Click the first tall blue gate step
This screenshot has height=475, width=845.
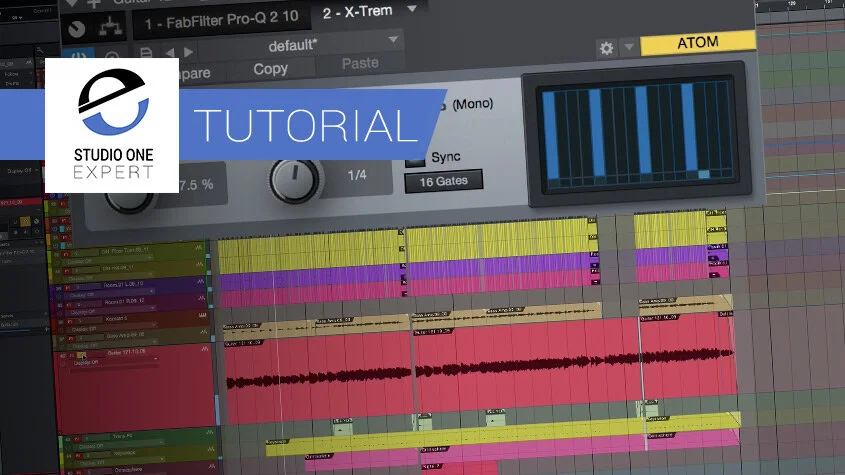tap(550, 136)
